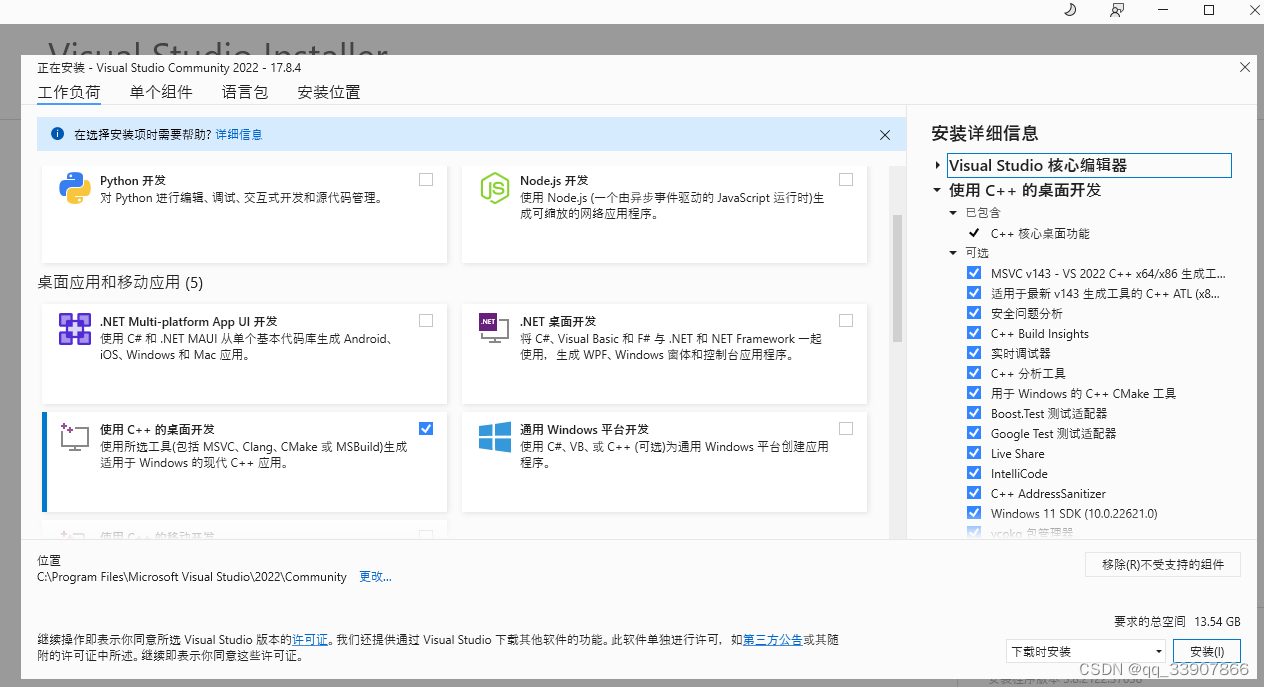Click the 安装(I) button
The height and width of the screenshot is (687, 1264).
(x=1206, y=650)
